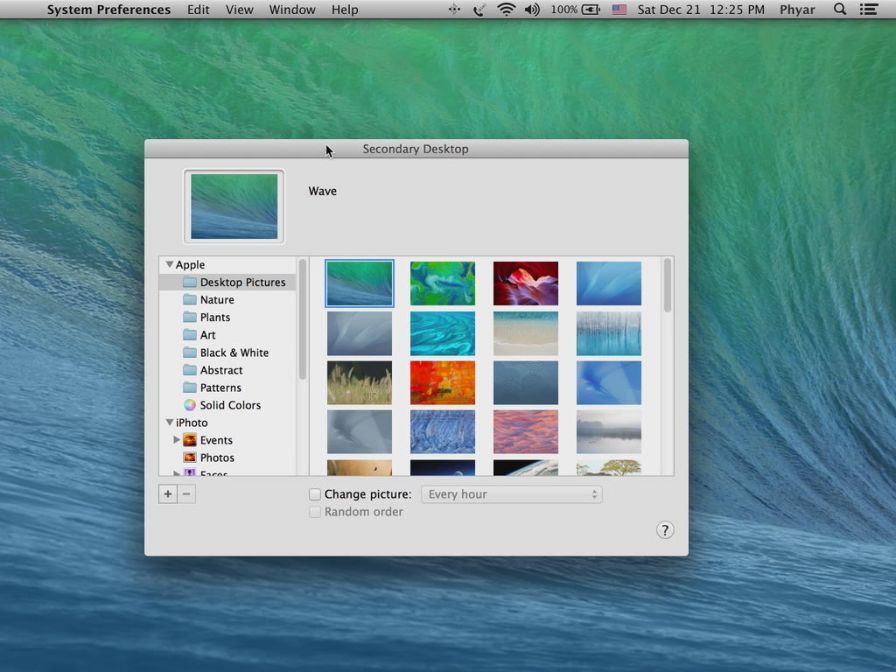Click the help question mark button

tap(665, 530)
